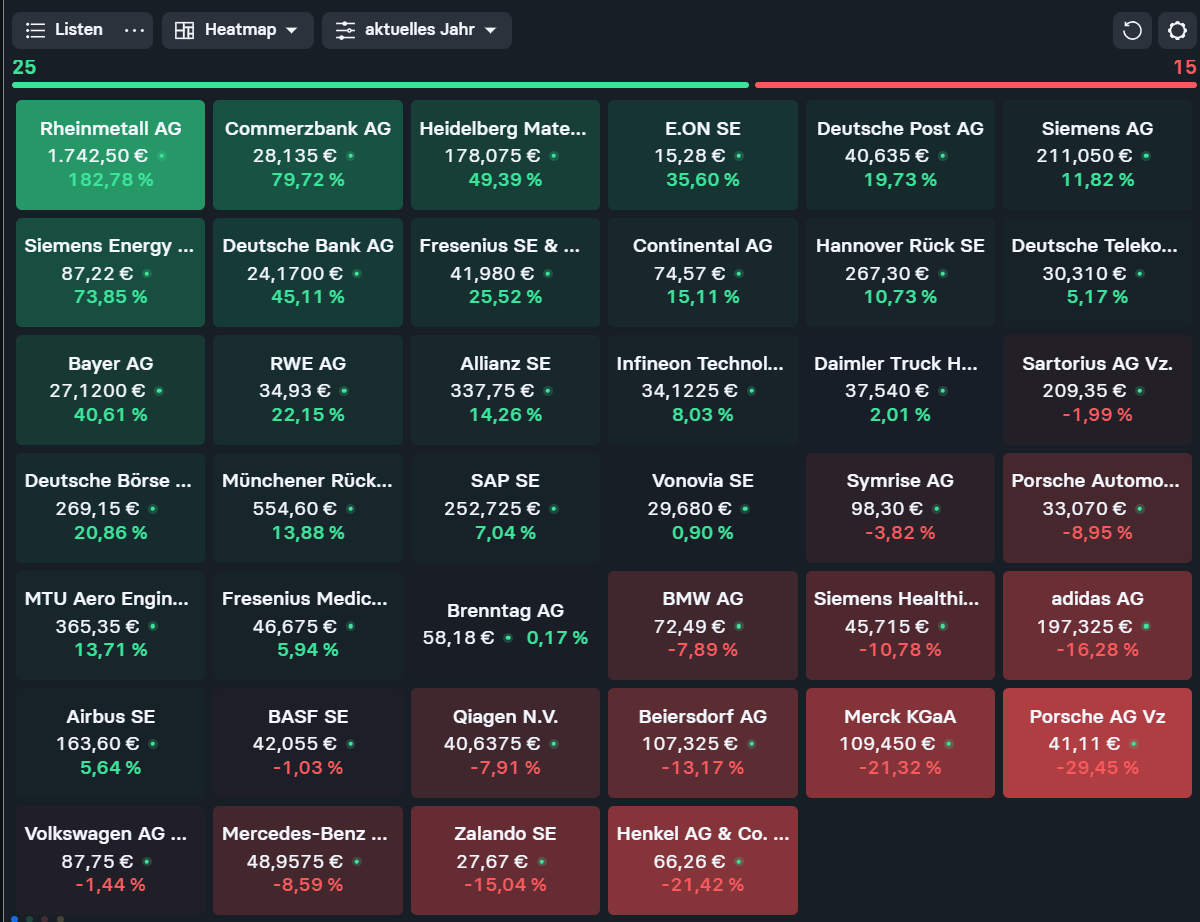Open settings via the gear icon
Image resolution: width=1200 pixels, height=922 pixels.
[1177, 30]
